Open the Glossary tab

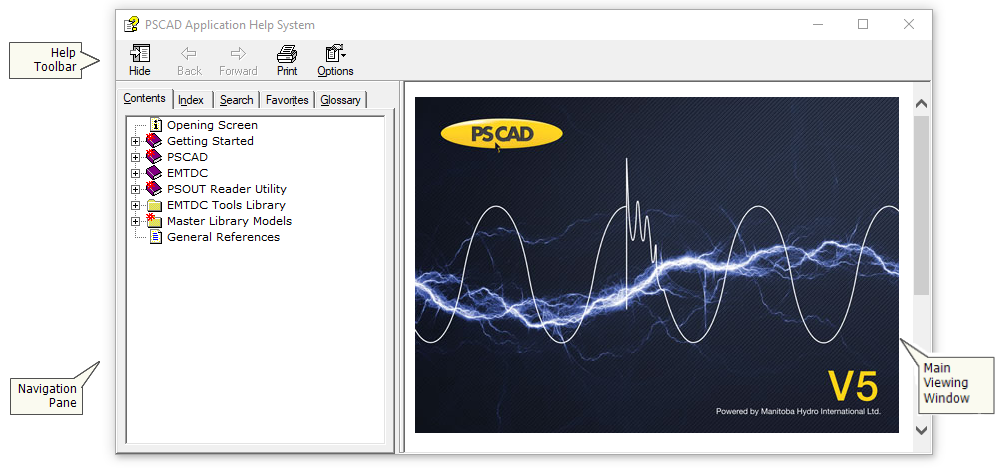[x=340, y=100]
